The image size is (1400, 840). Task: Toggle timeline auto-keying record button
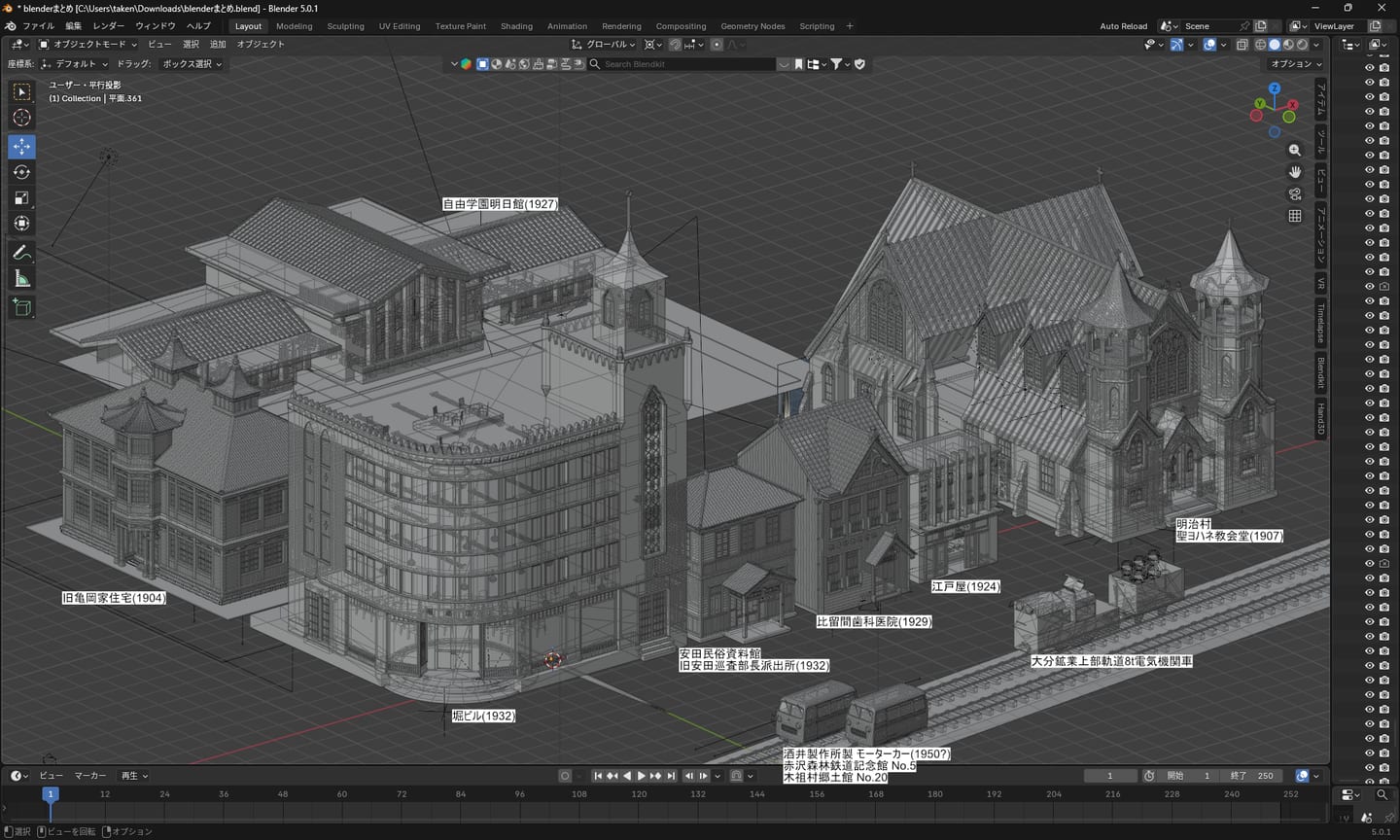(565, 776)
